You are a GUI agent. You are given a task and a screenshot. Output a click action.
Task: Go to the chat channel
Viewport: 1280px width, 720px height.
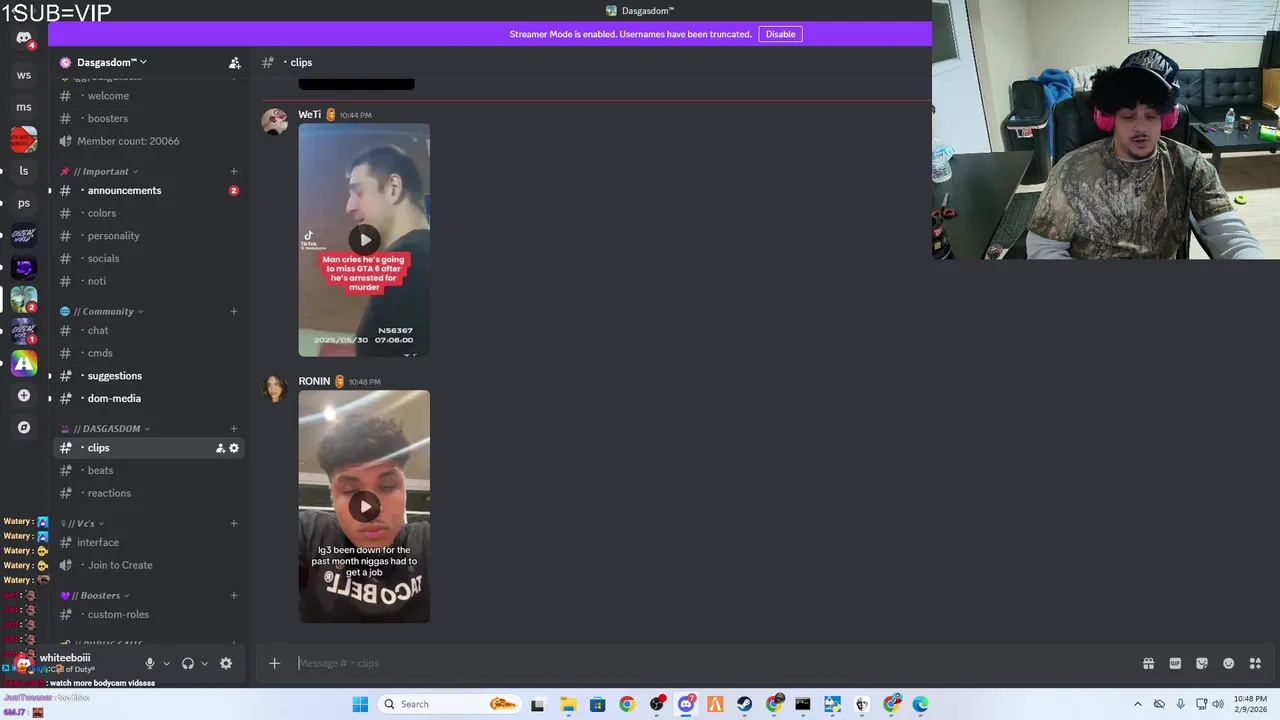tap(148, 330)
